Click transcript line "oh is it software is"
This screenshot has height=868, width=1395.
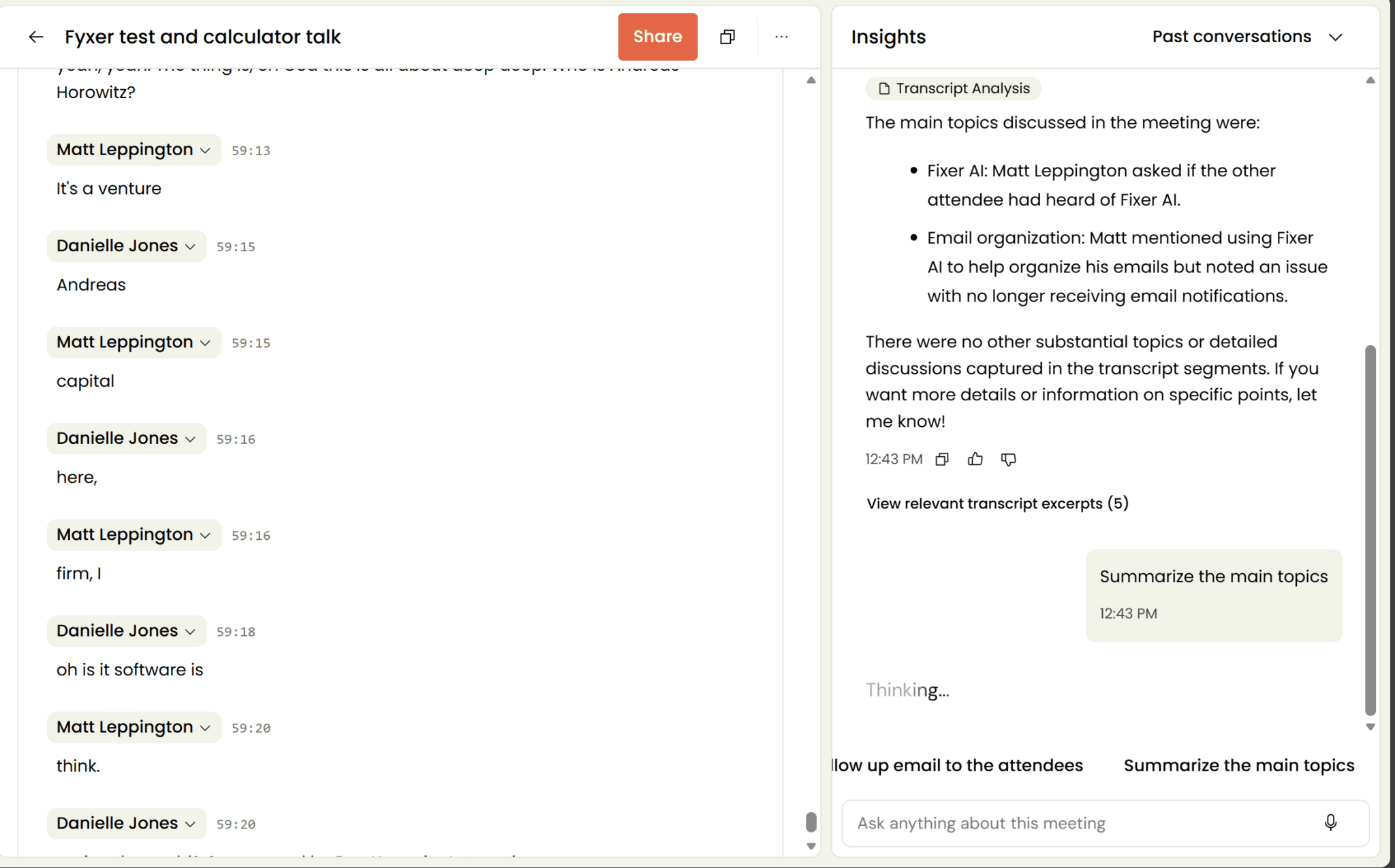click(130, 670)
